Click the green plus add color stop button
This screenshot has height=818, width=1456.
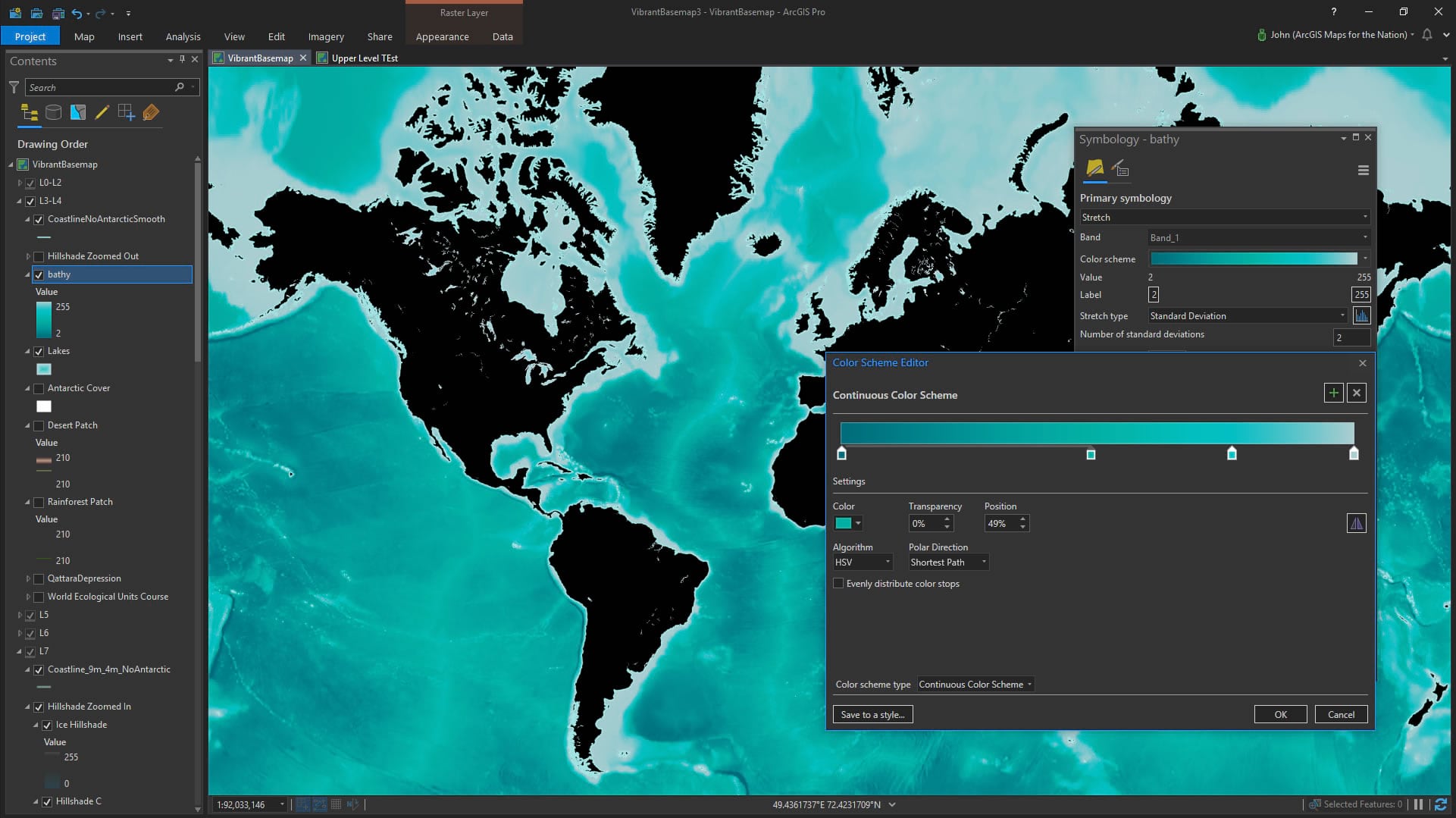click(1333, 393)
